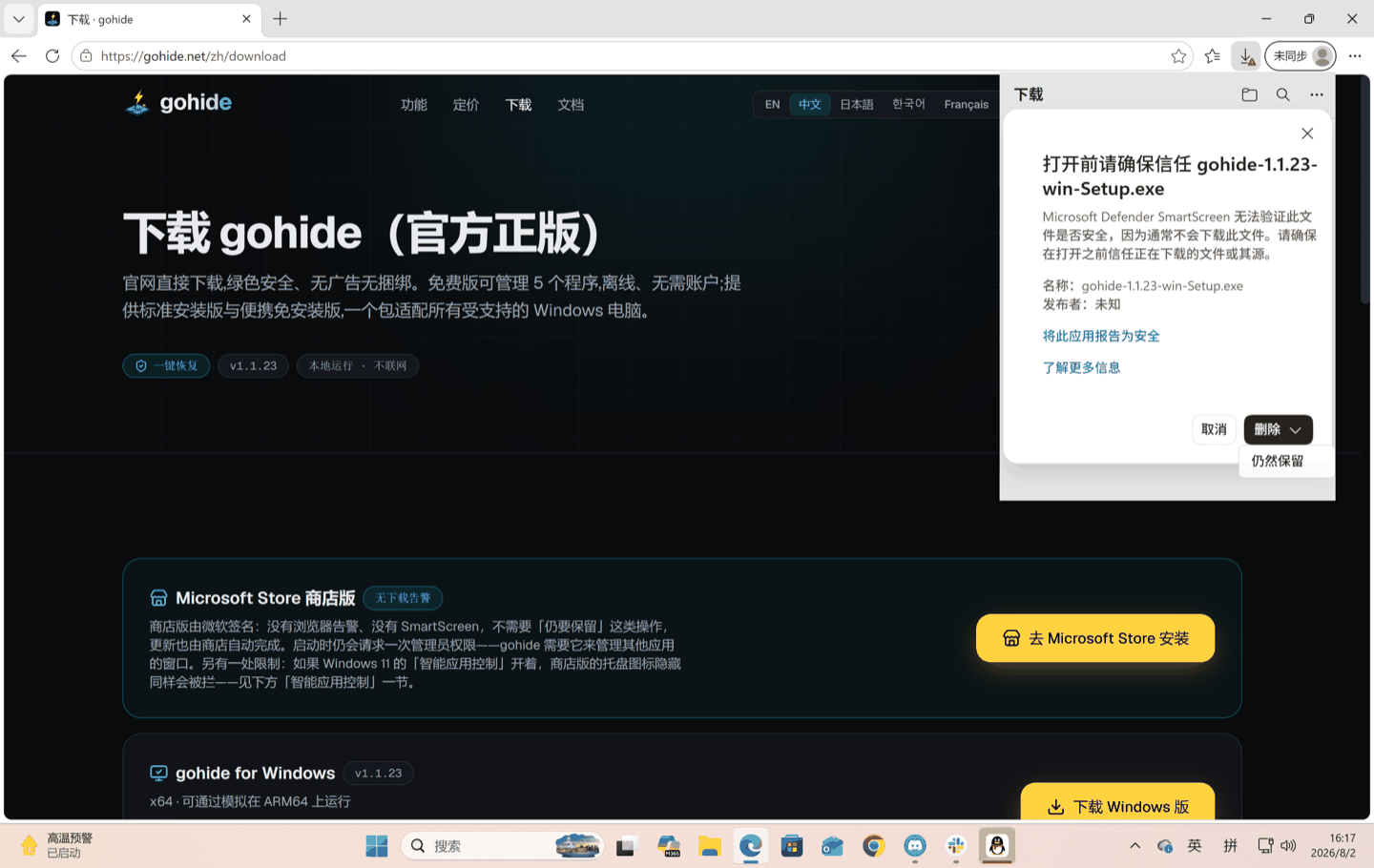Open Microsoft 365 app from taskbar
This screenshot has height=868, width=1374.
[668, 846]
